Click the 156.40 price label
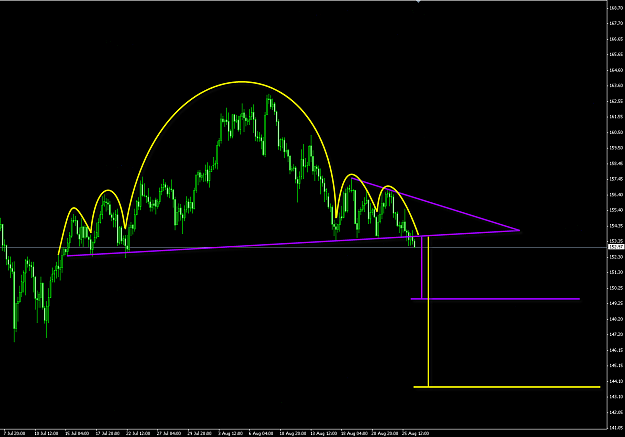 pyautogui.click(x=616, y=195)
